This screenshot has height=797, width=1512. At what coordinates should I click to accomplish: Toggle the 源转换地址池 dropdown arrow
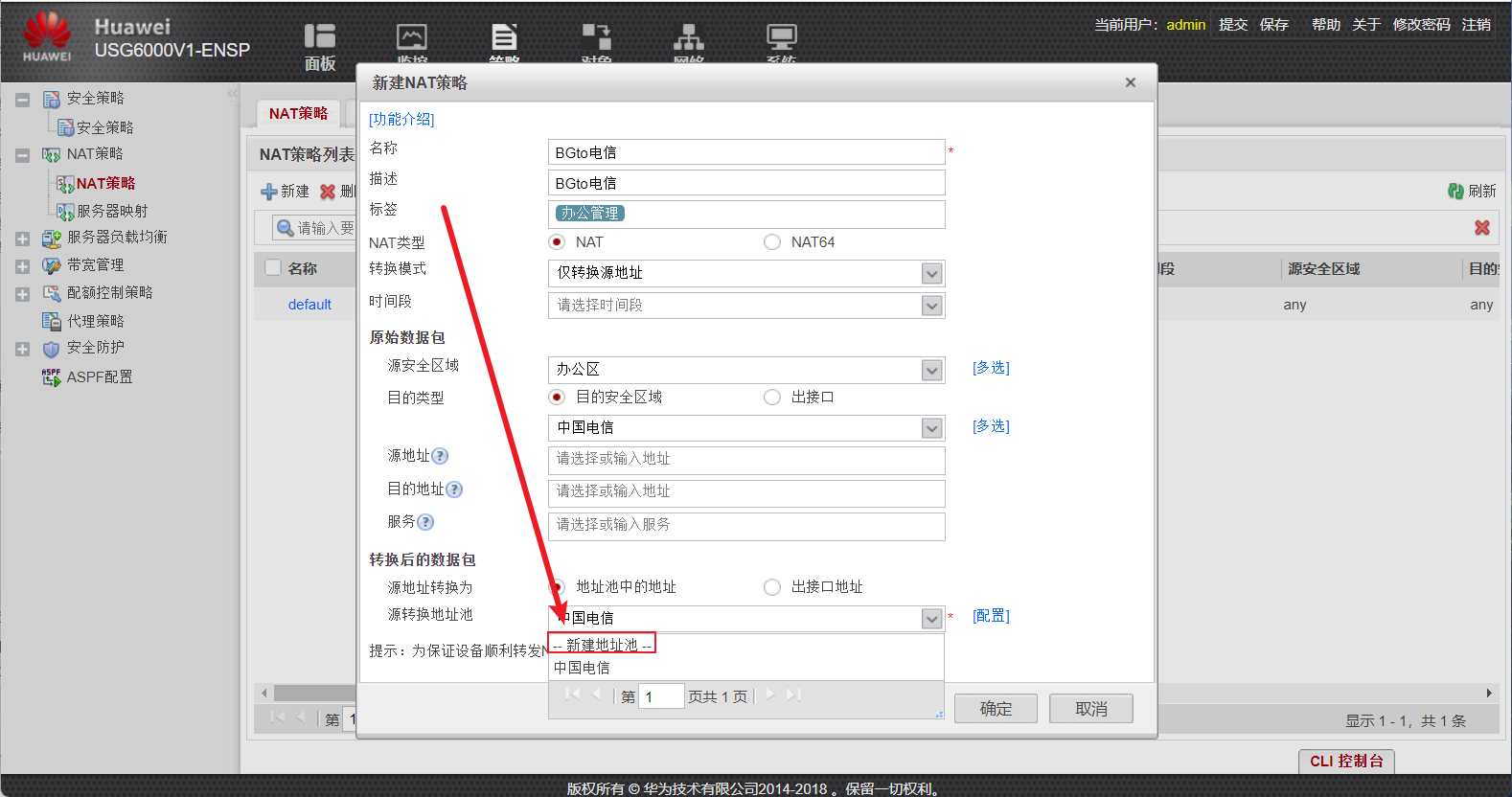point(931,619)
